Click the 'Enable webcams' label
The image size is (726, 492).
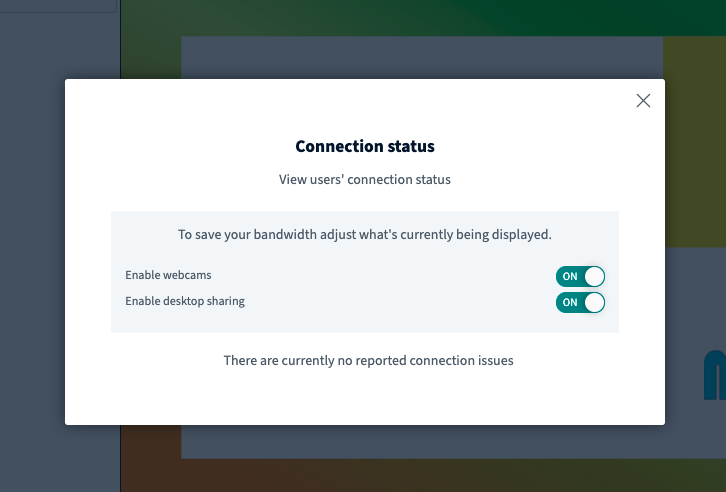[x=168, y=275]
